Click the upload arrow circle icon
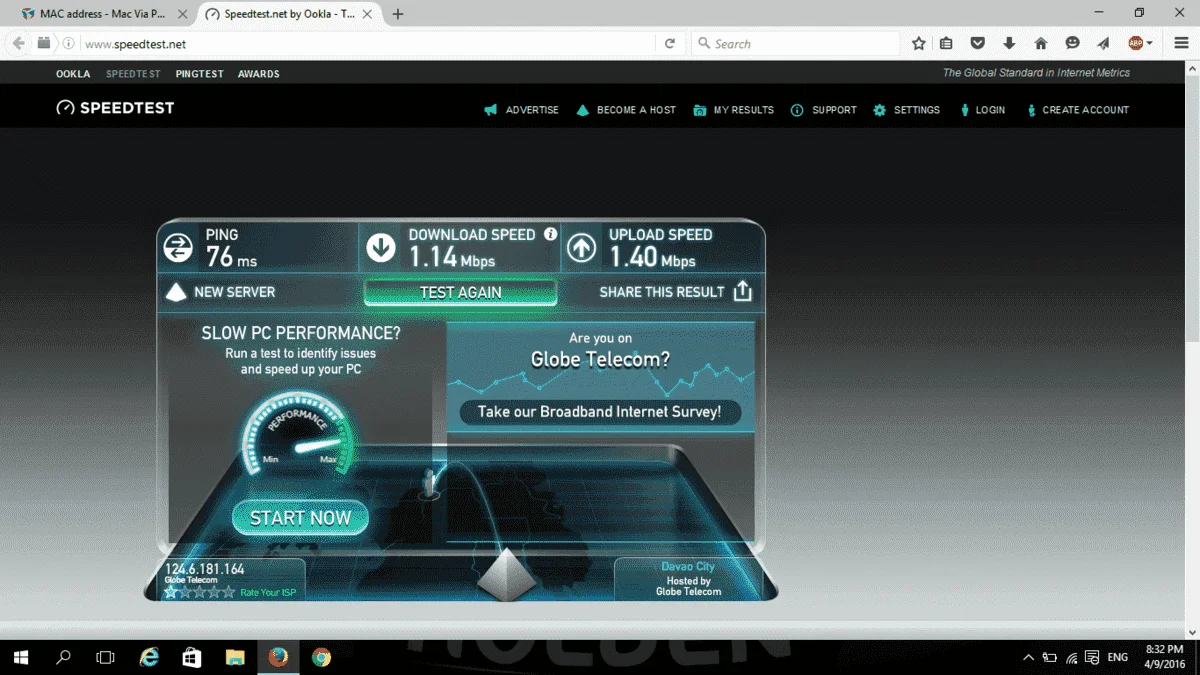Viewport: 1200px width, 675px height. (x=581, y=248)
